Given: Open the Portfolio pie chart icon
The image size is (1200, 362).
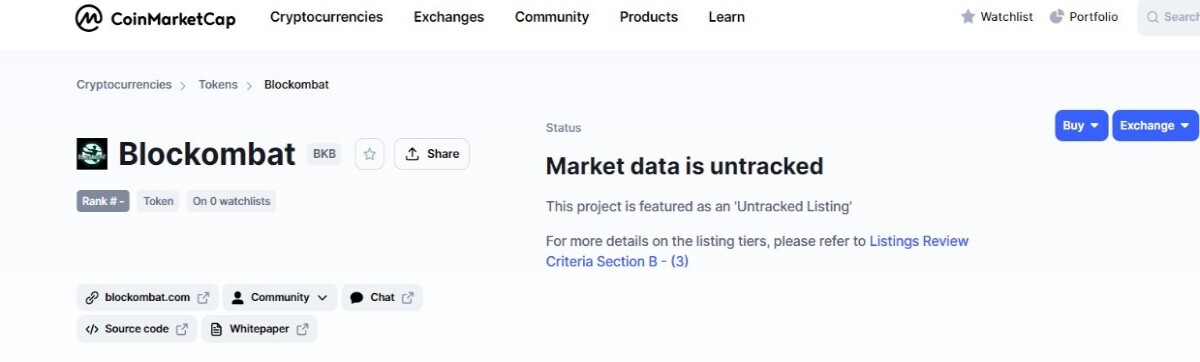Looking at the screenshot, I should point(1057,17).
